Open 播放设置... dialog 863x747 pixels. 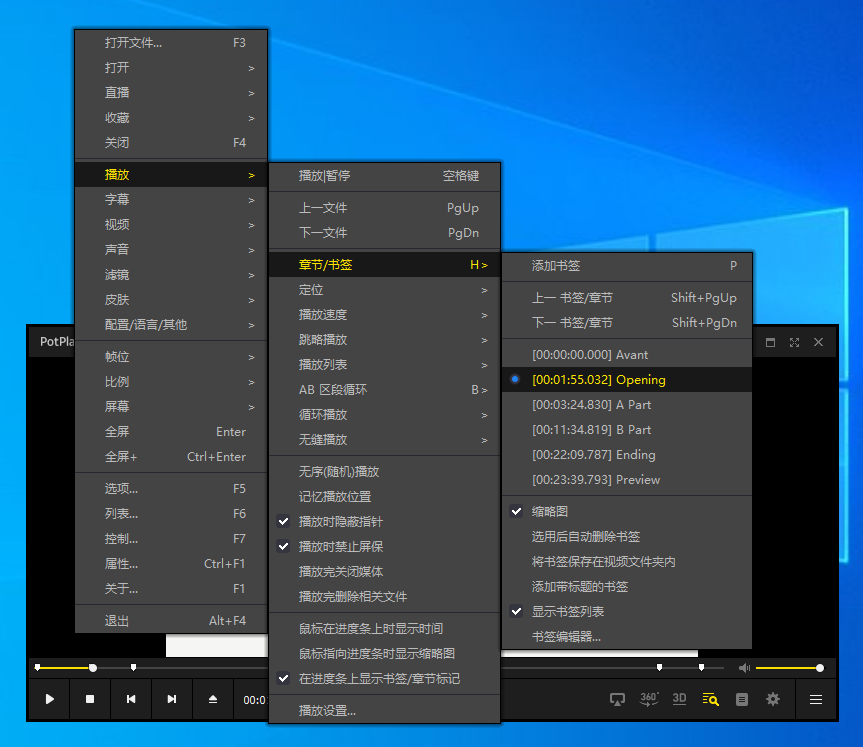click(384, 711)
